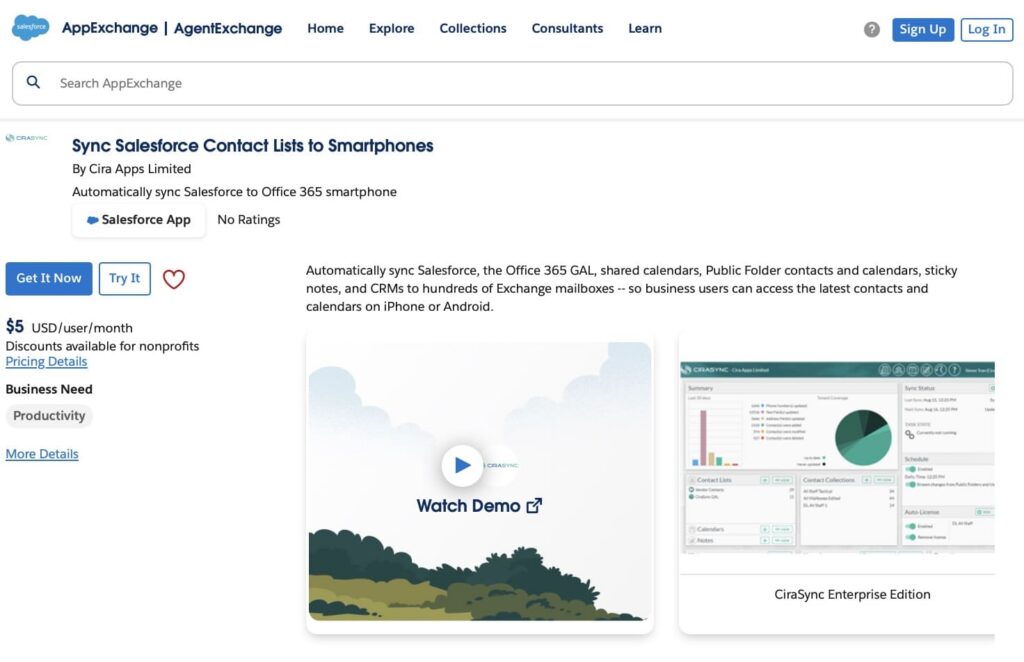Open demo in new window via external-link icon
1024x662 pixels.
coord(534,505)
